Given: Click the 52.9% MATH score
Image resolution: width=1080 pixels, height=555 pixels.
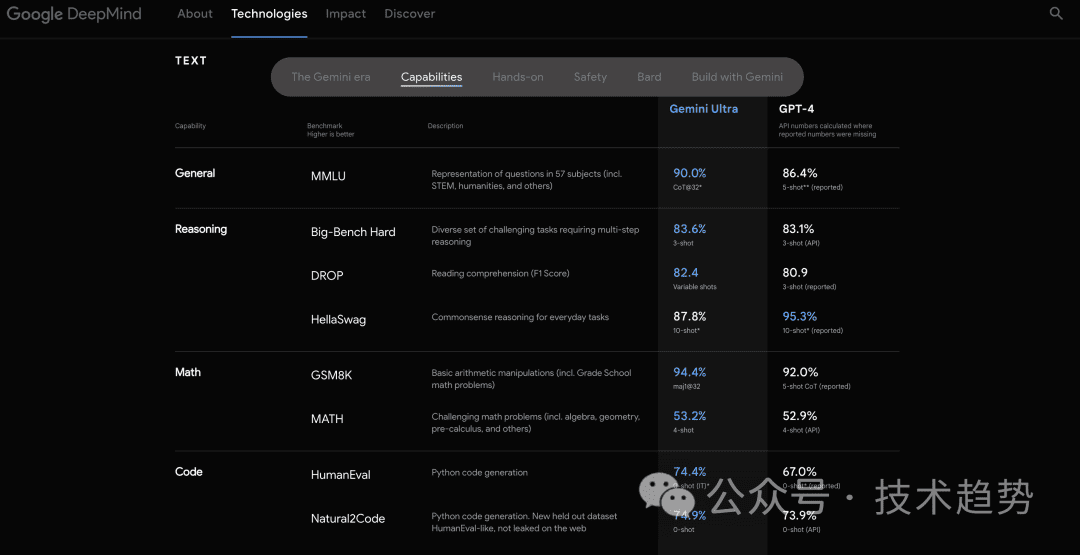Looking at the screenshot, I should [x=800, y=416].
